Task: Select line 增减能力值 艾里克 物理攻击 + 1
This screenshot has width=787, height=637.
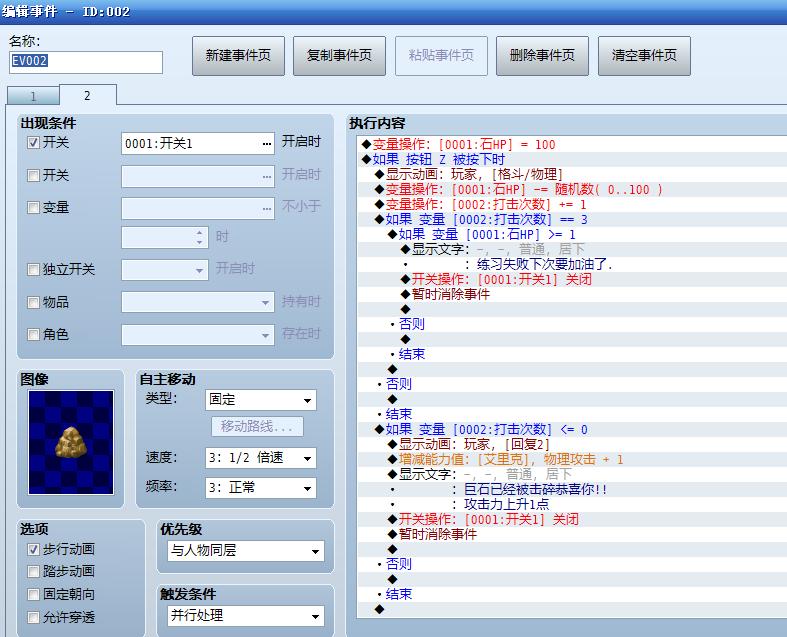Action: [x=572, y=460]
